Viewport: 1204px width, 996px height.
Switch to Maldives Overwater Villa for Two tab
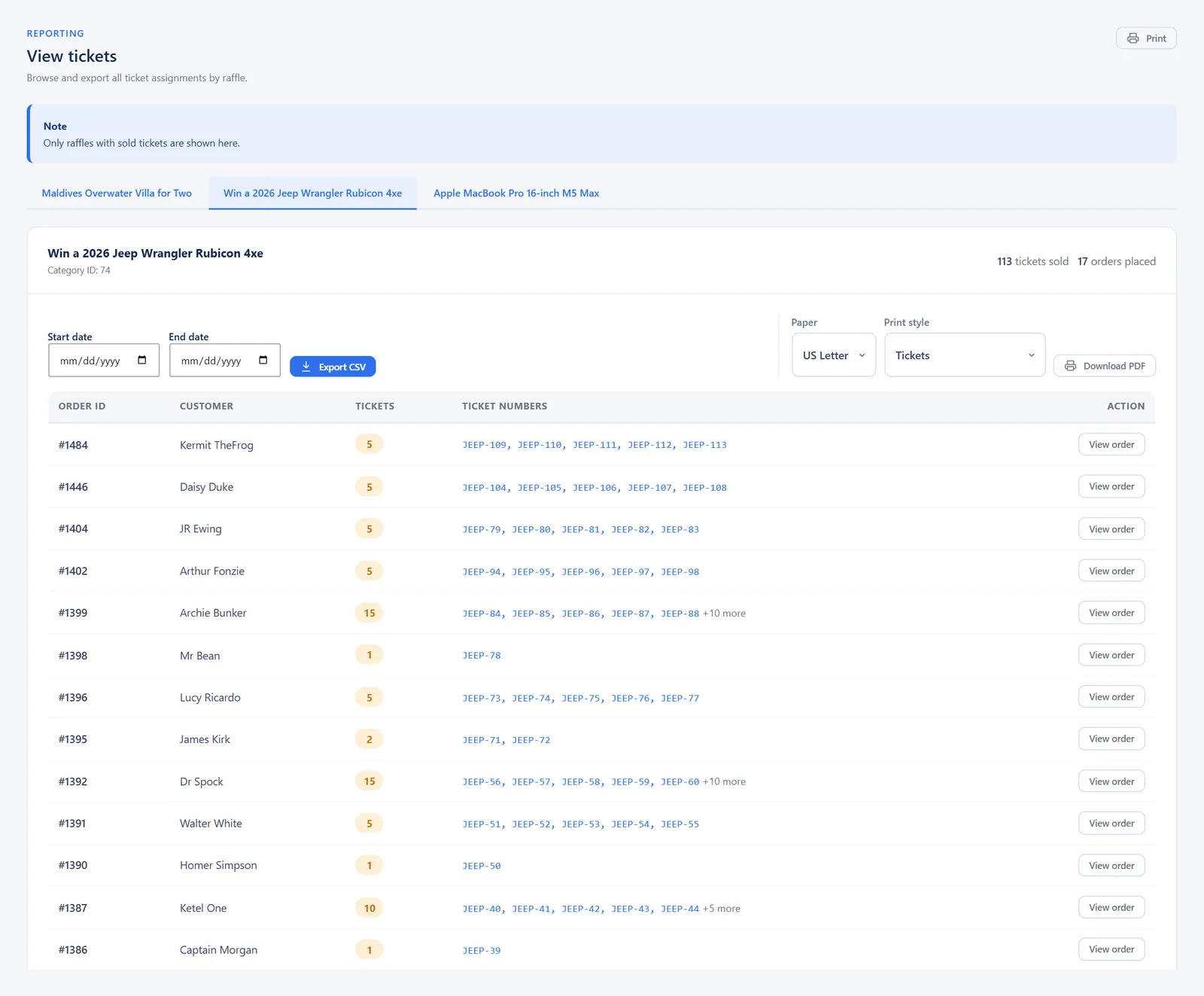117,193
